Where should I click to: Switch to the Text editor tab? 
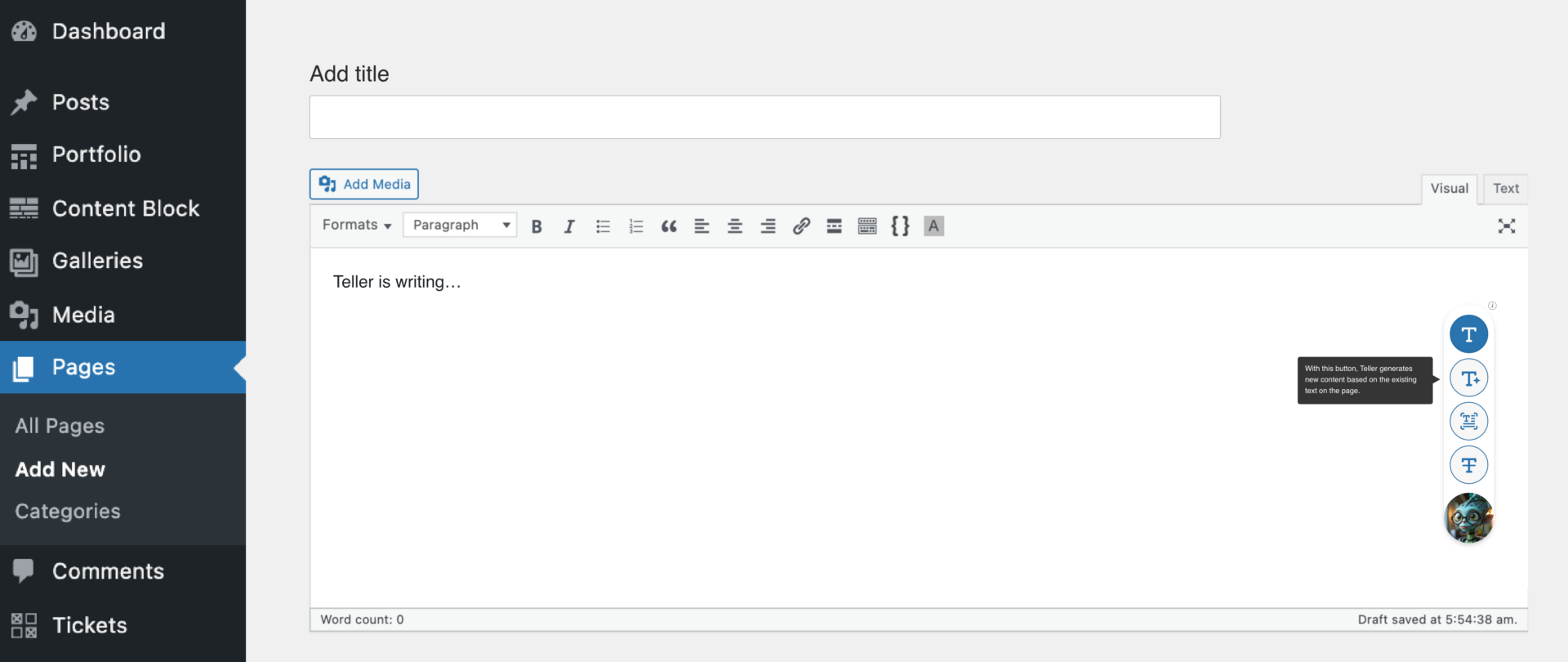pos(1505,189)
